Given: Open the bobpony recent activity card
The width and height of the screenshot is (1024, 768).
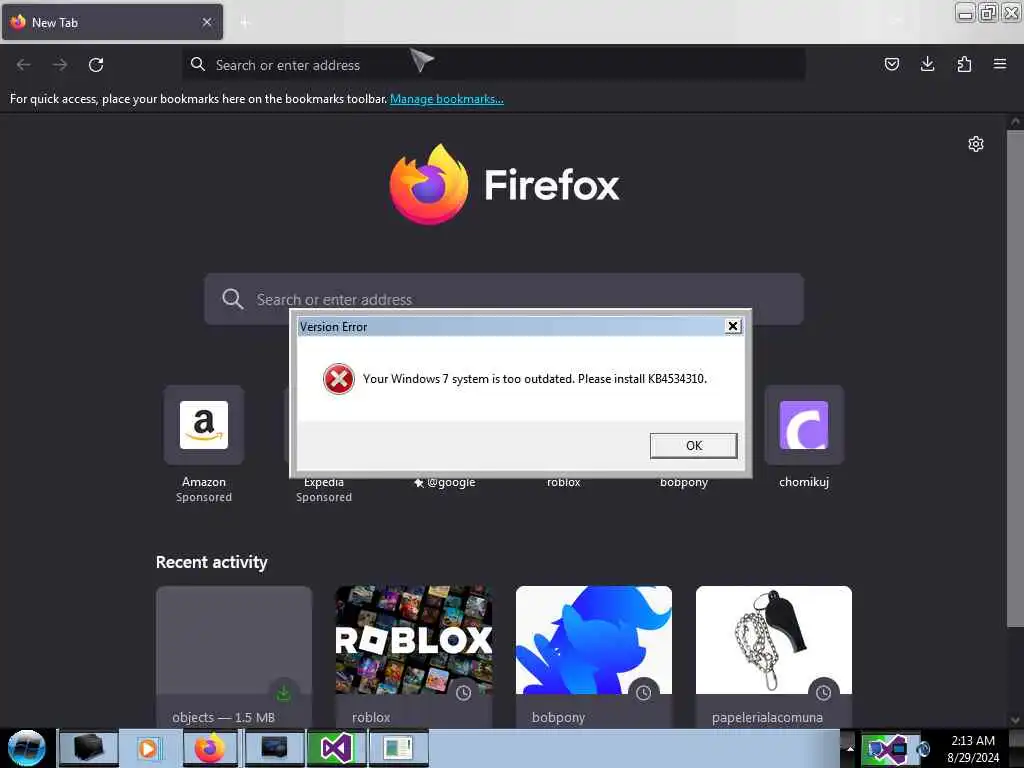Looking at the screenshot, I should pyautogui.click(x=594, y=656).
